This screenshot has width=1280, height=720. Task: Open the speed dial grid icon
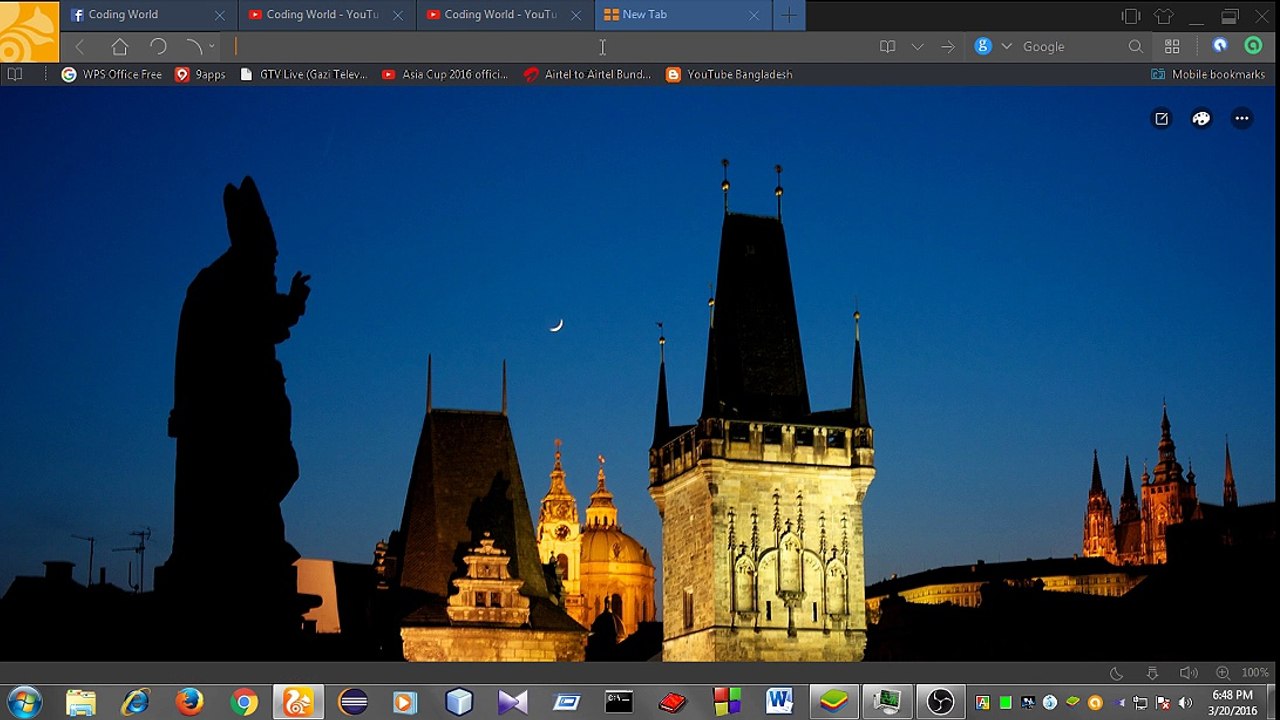(1172, 46)
